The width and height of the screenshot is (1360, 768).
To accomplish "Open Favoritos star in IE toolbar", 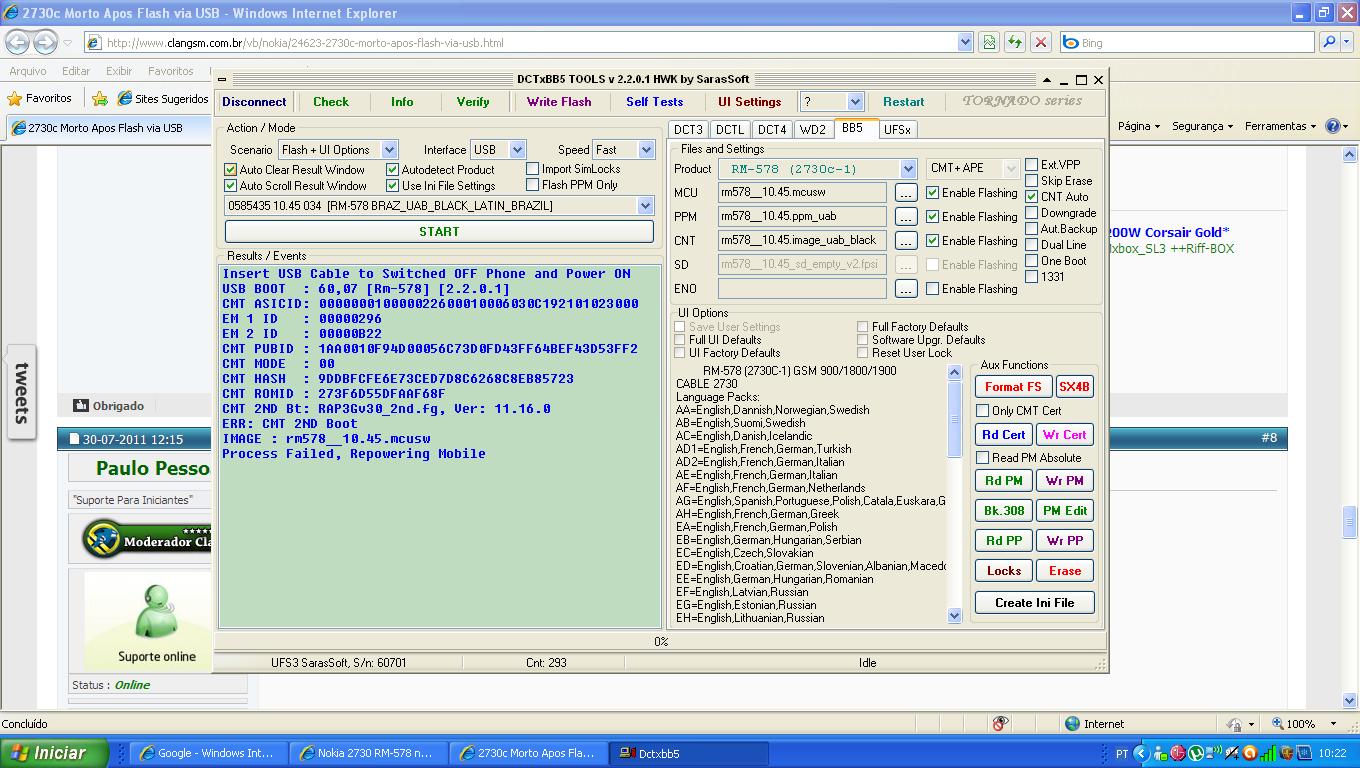I will pos(39,98).
